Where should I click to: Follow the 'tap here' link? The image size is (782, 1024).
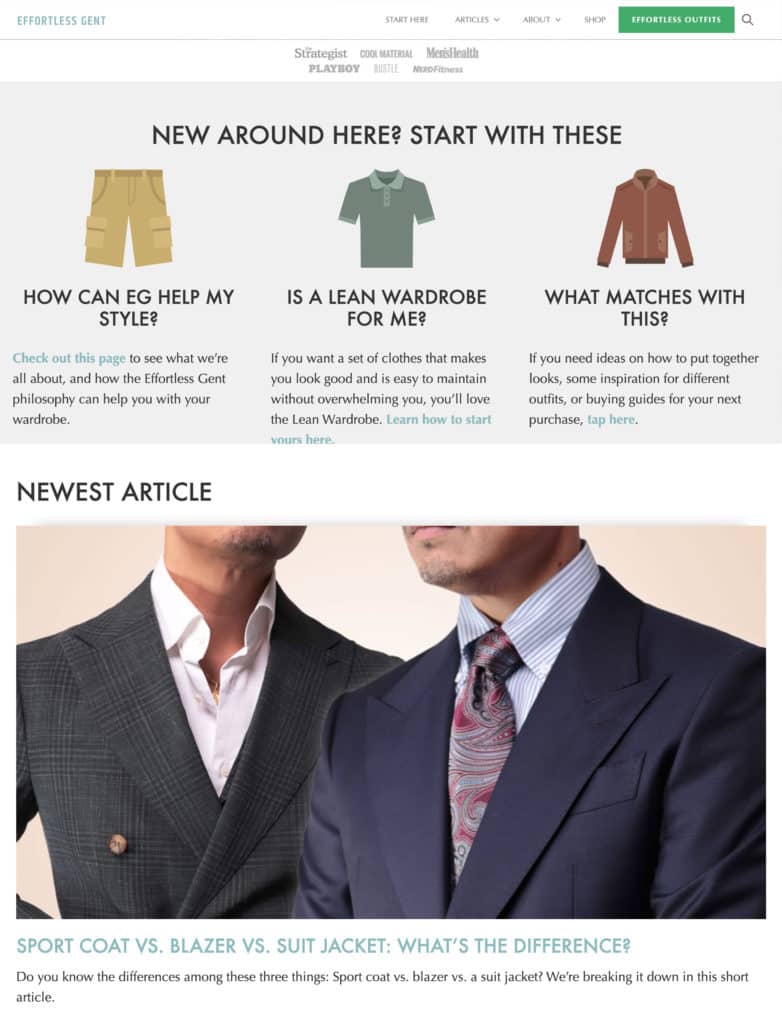[611, 419]
